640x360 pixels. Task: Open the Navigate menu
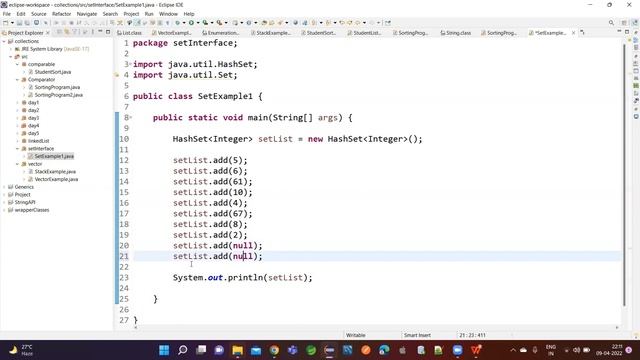coord(87,14)
